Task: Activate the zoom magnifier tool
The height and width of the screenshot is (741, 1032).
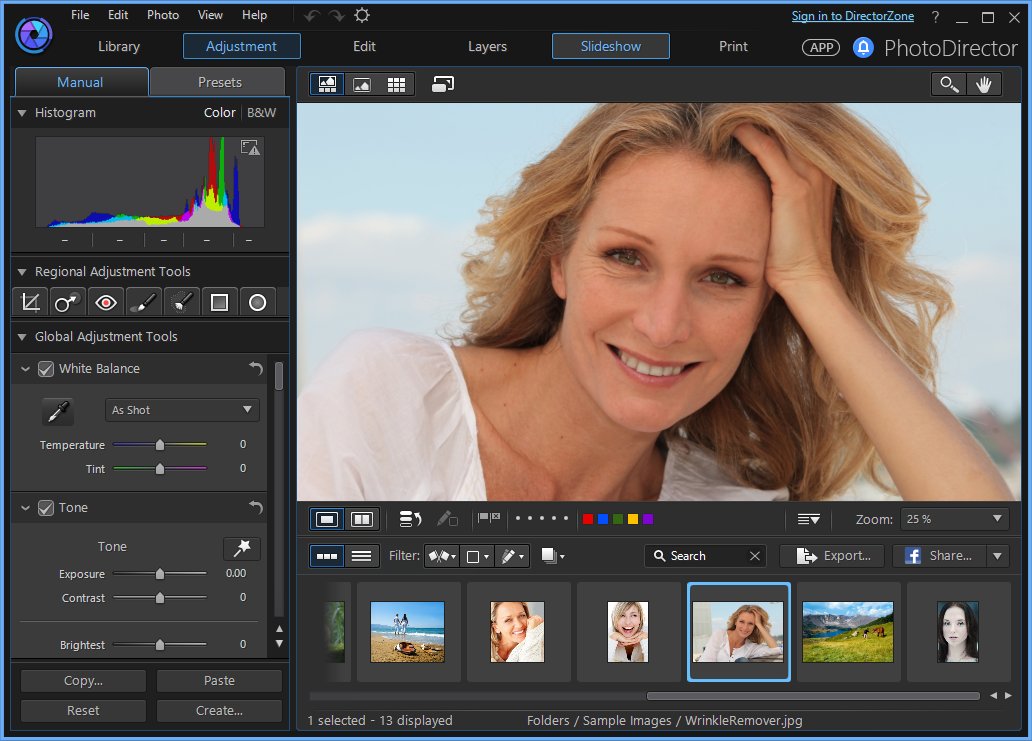Action: tap(949, 84)
